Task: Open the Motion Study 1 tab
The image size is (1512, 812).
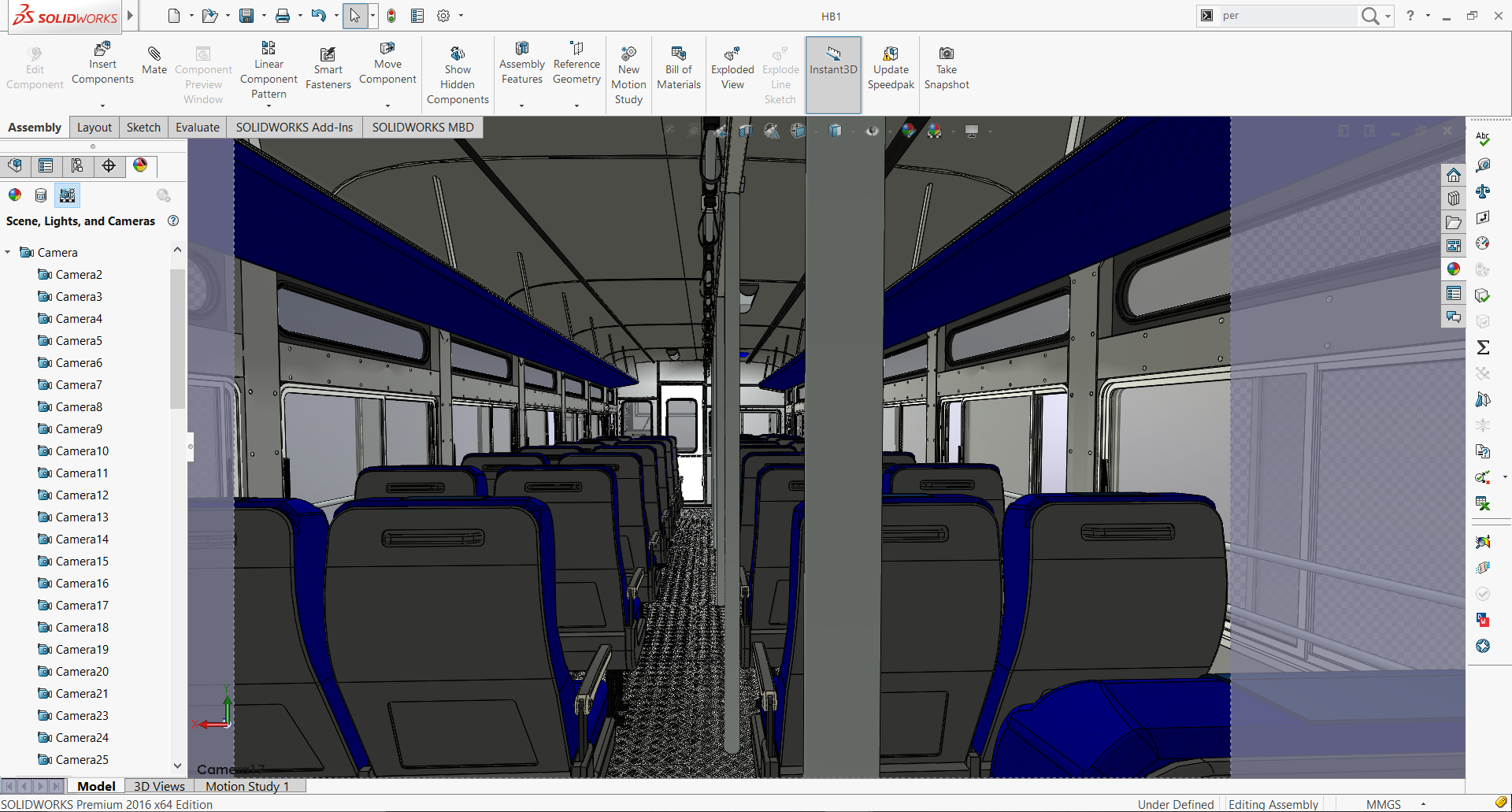Action: (x=246, y=786)
